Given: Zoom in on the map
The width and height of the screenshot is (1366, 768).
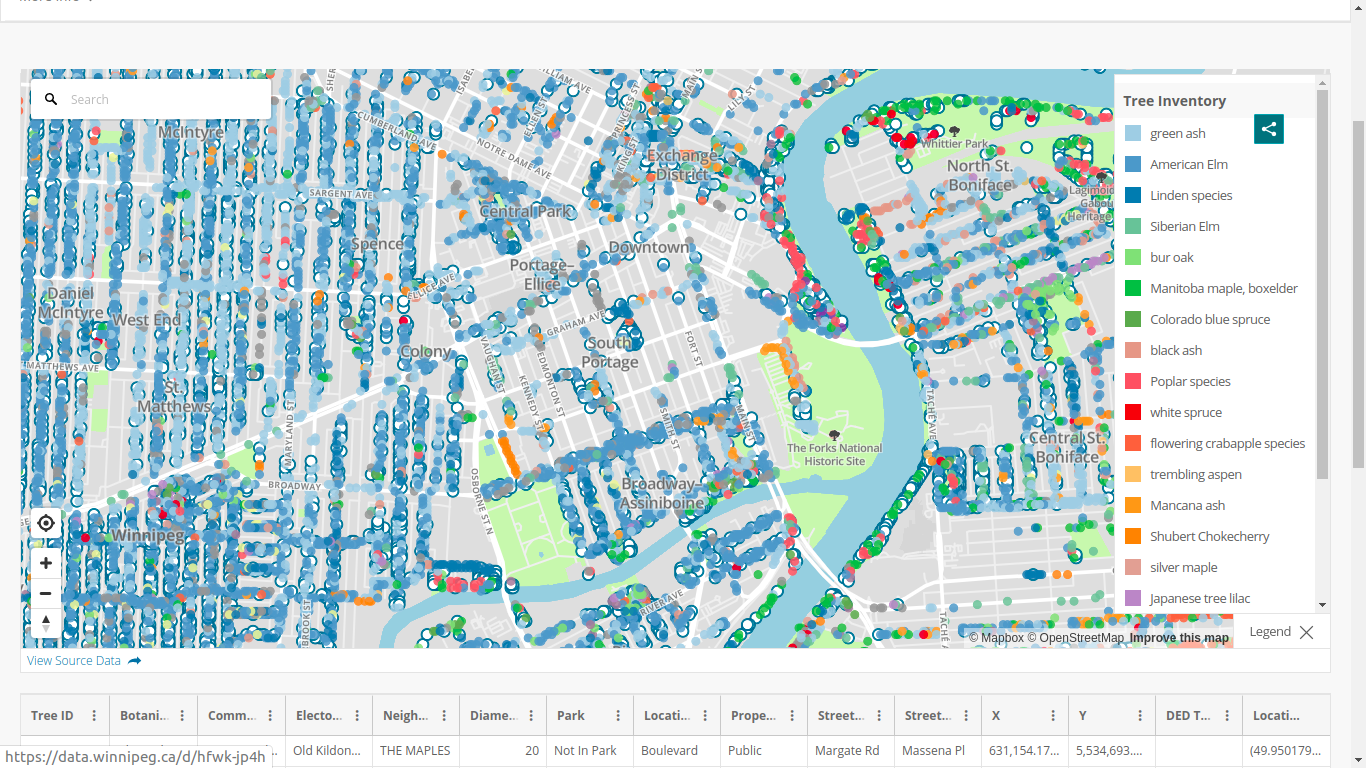Looking at the screenshot, I should click(46, 563).
